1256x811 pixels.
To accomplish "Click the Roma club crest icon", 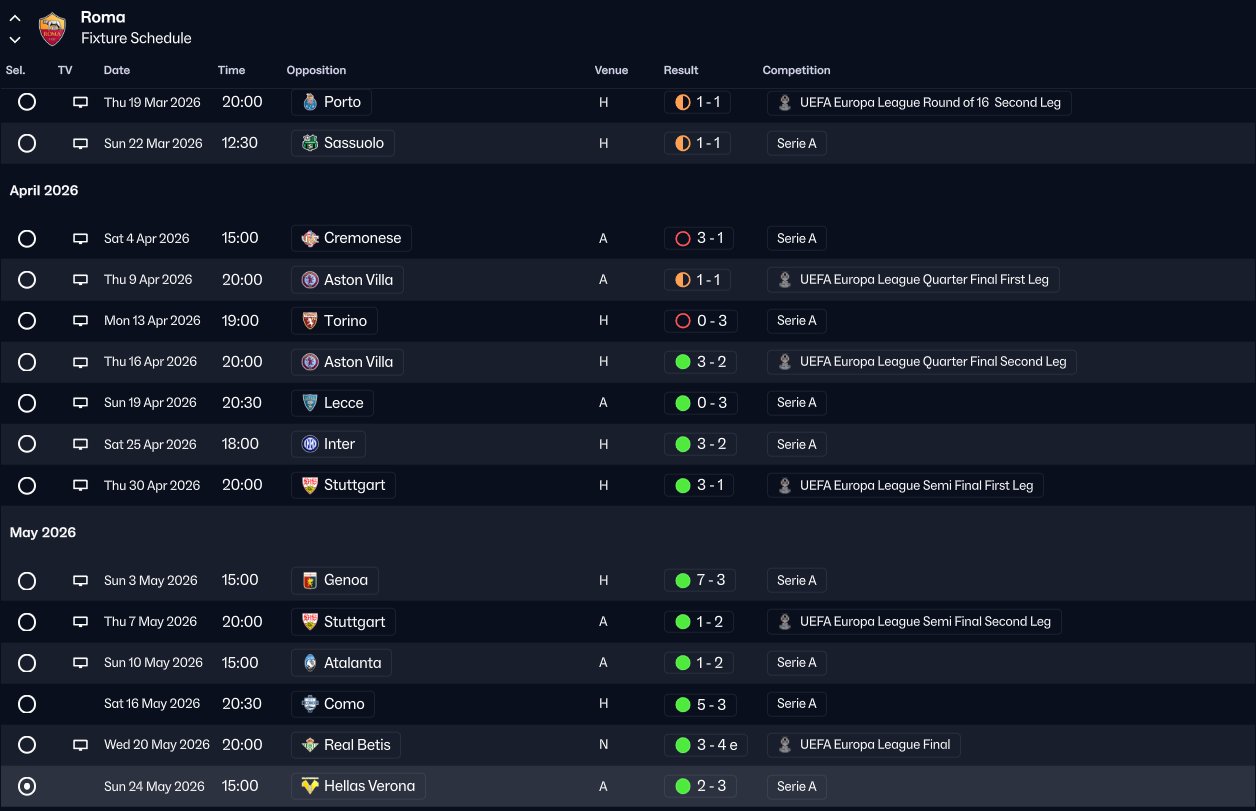I will 52,29.
